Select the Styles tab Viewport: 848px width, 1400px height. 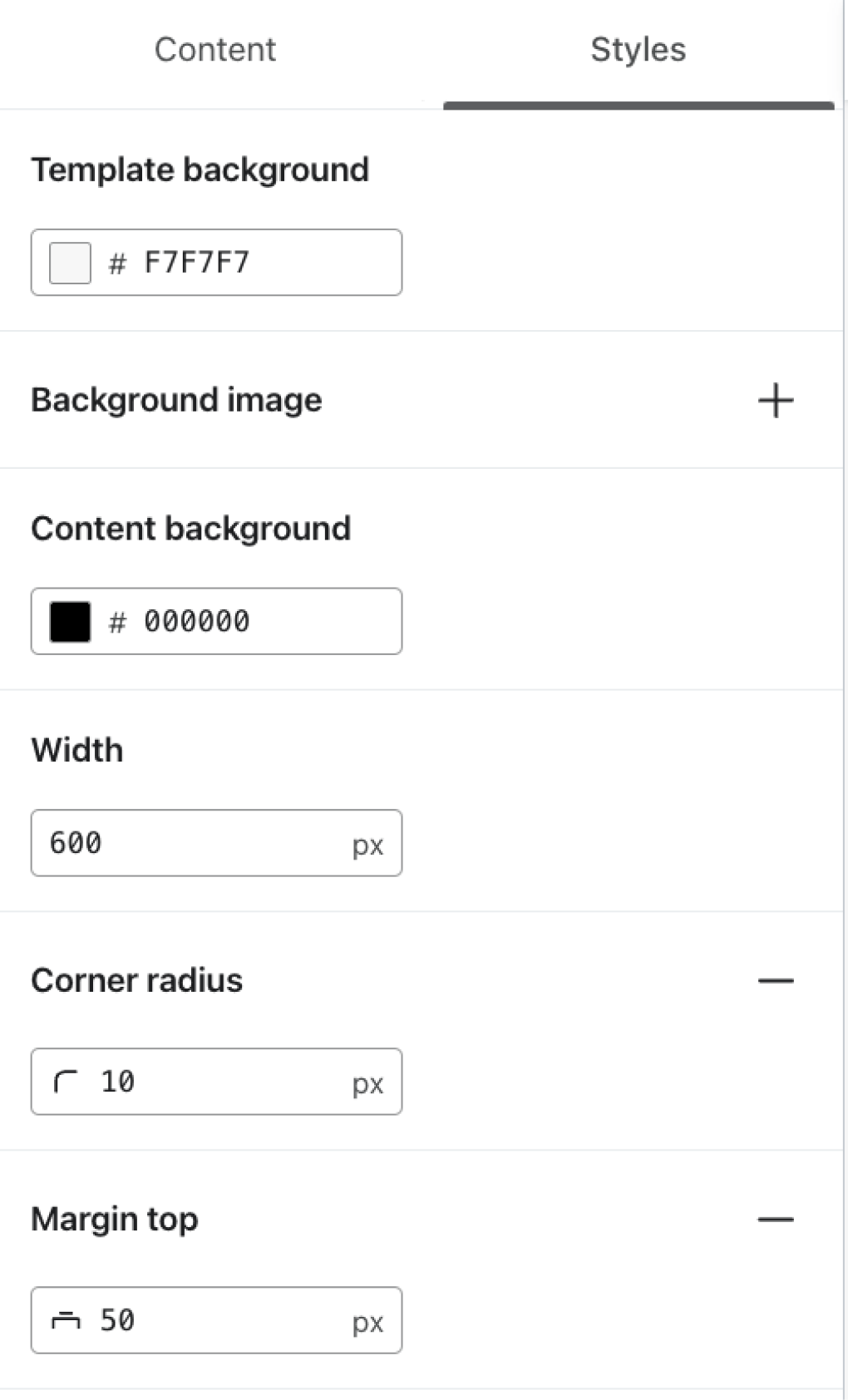click(638, 50)
